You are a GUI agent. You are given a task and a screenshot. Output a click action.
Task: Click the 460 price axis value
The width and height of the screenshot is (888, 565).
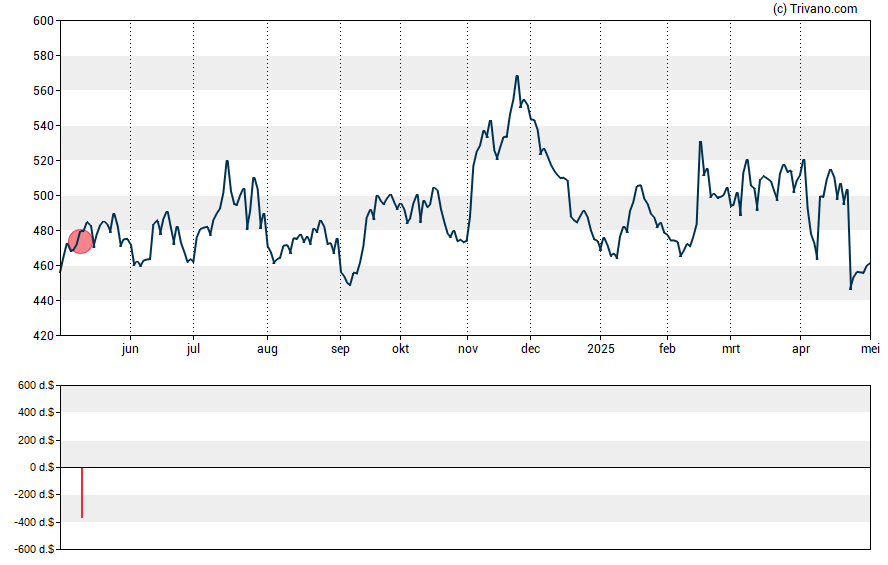click(44, 266)
